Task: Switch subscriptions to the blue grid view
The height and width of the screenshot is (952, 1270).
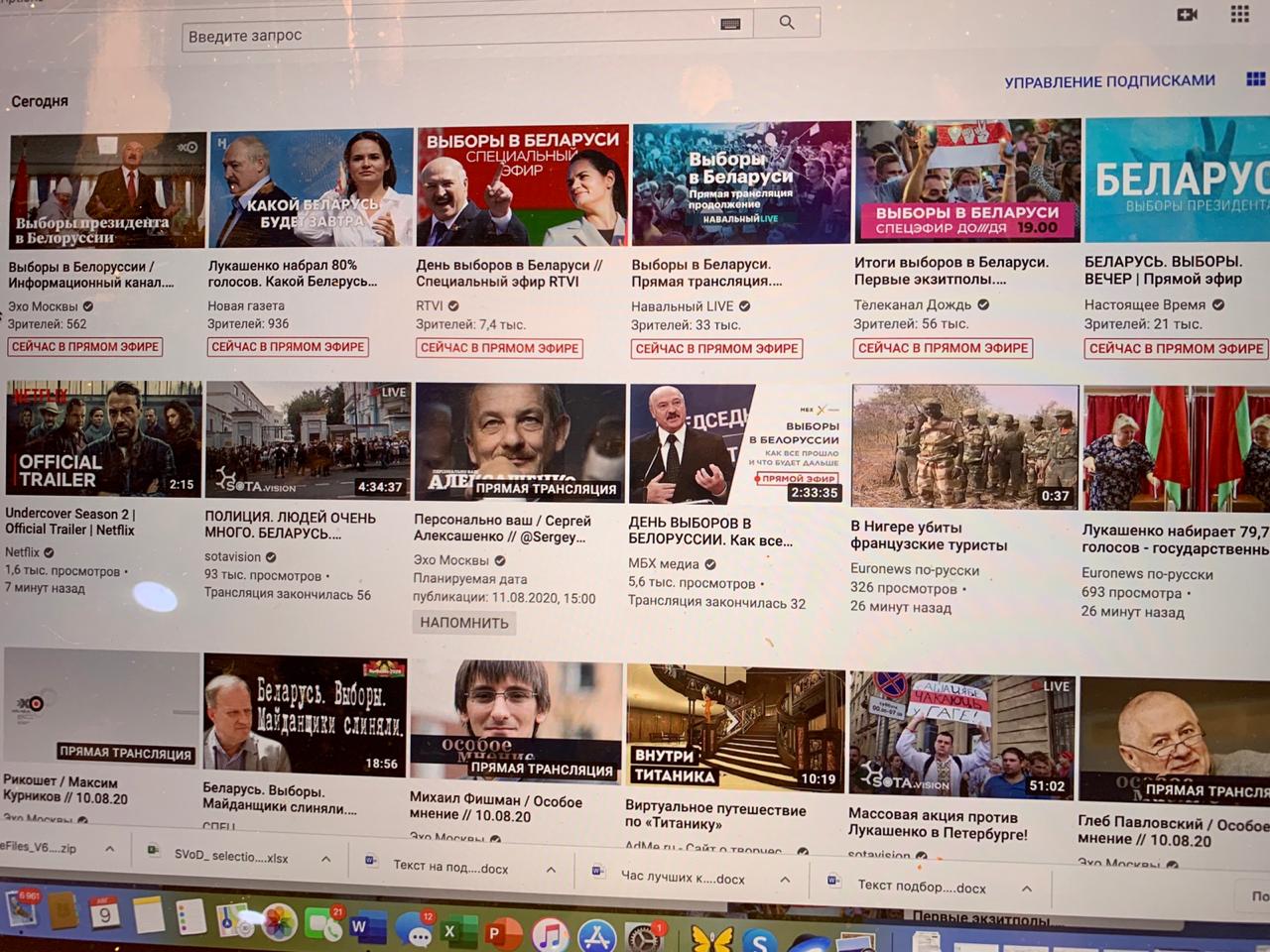Action: 1256,79
